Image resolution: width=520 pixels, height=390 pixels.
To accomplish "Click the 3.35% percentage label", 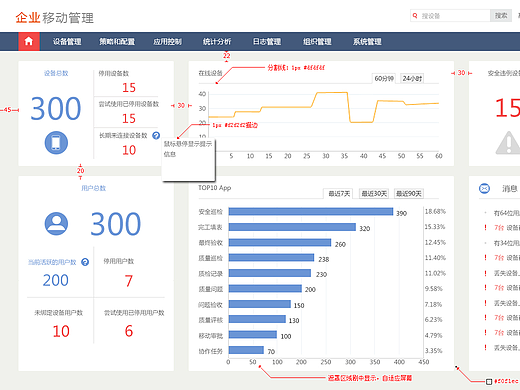I will [x=433, y=351].
